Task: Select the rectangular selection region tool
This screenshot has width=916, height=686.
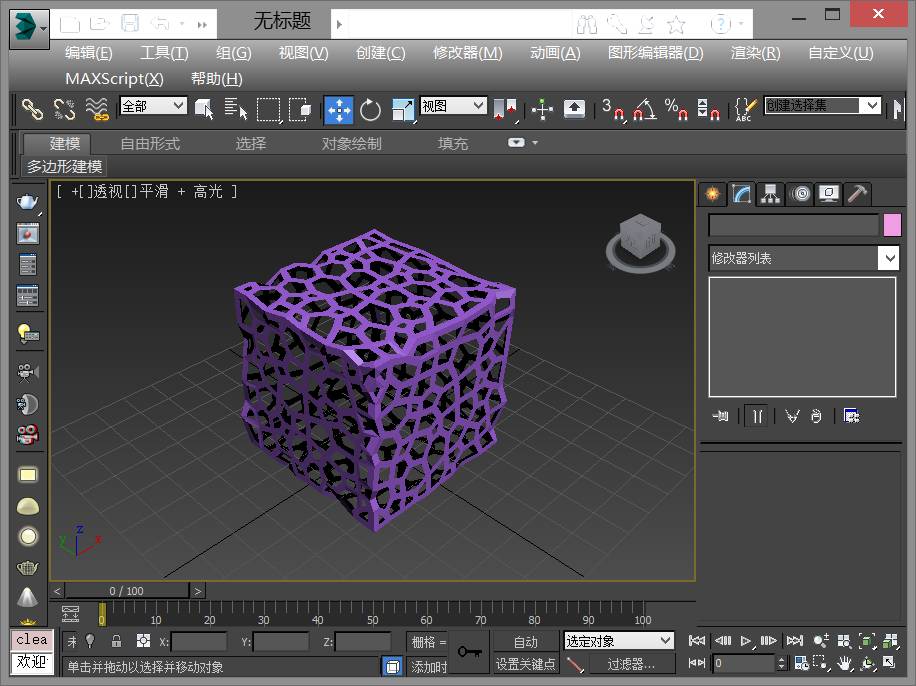Action: [x=269, y=109]
